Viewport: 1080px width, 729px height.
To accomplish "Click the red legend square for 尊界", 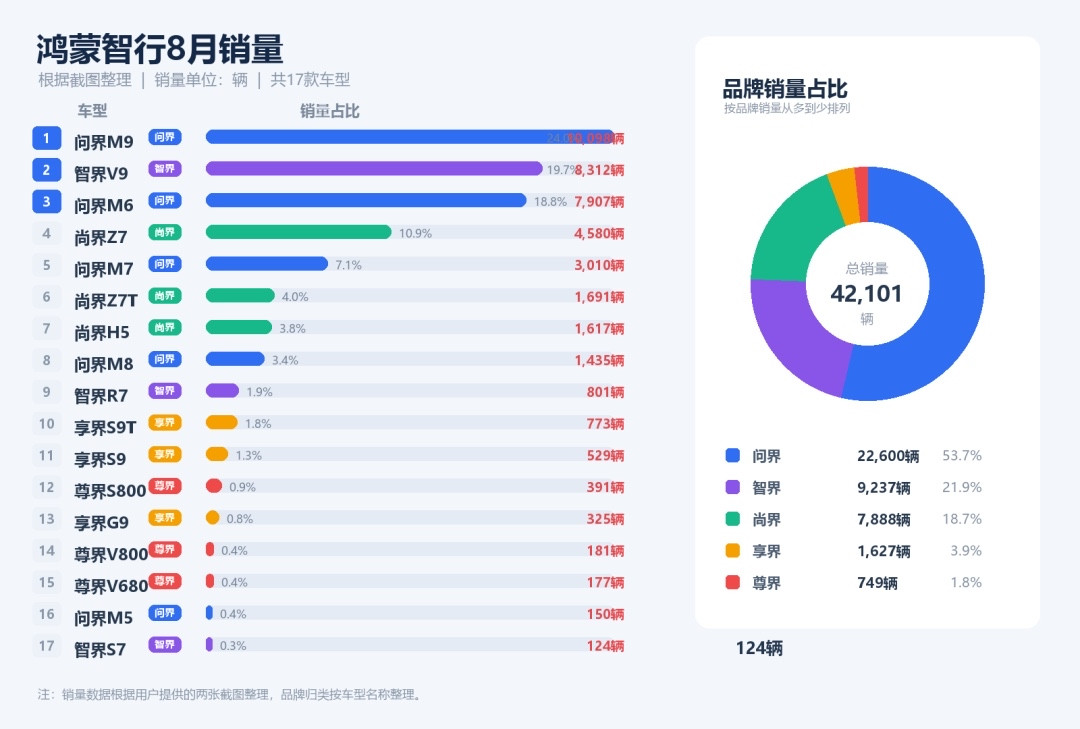I will point(733,582).
